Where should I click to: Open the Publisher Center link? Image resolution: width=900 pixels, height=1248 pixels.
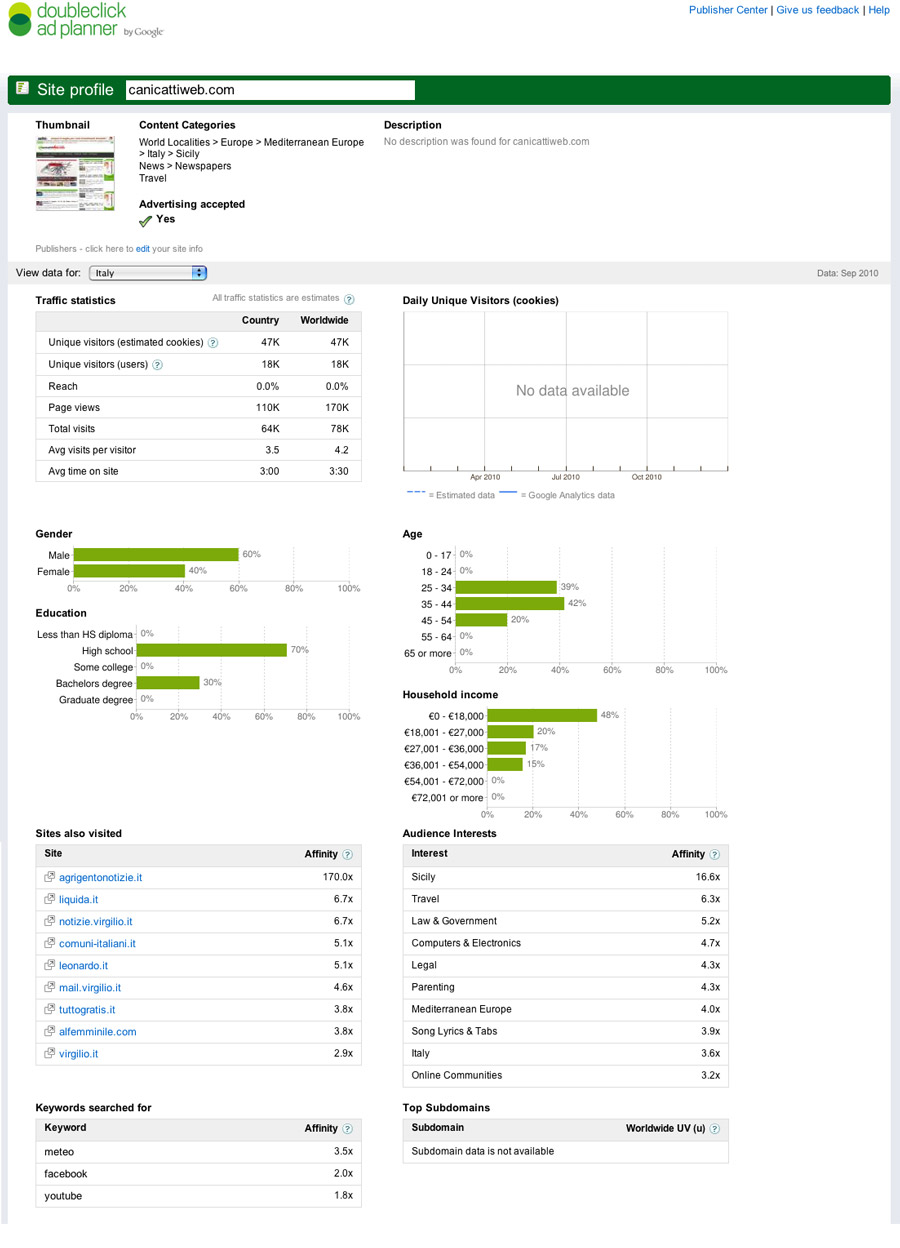click(728, 10)
